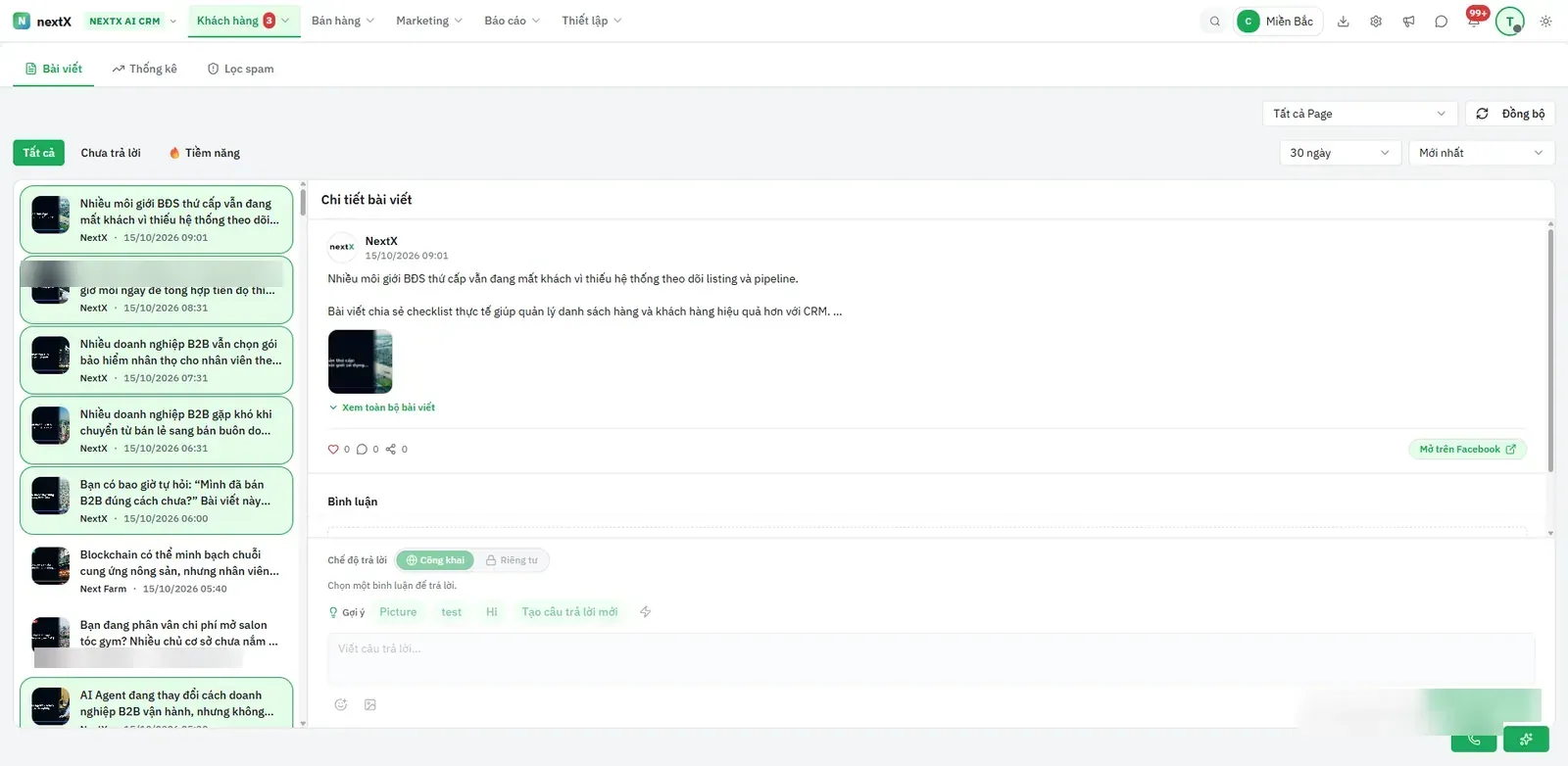The image size is (1568, 766).
Task: Open Mới nhất sort dropdown
Action: pos(1482,153)
